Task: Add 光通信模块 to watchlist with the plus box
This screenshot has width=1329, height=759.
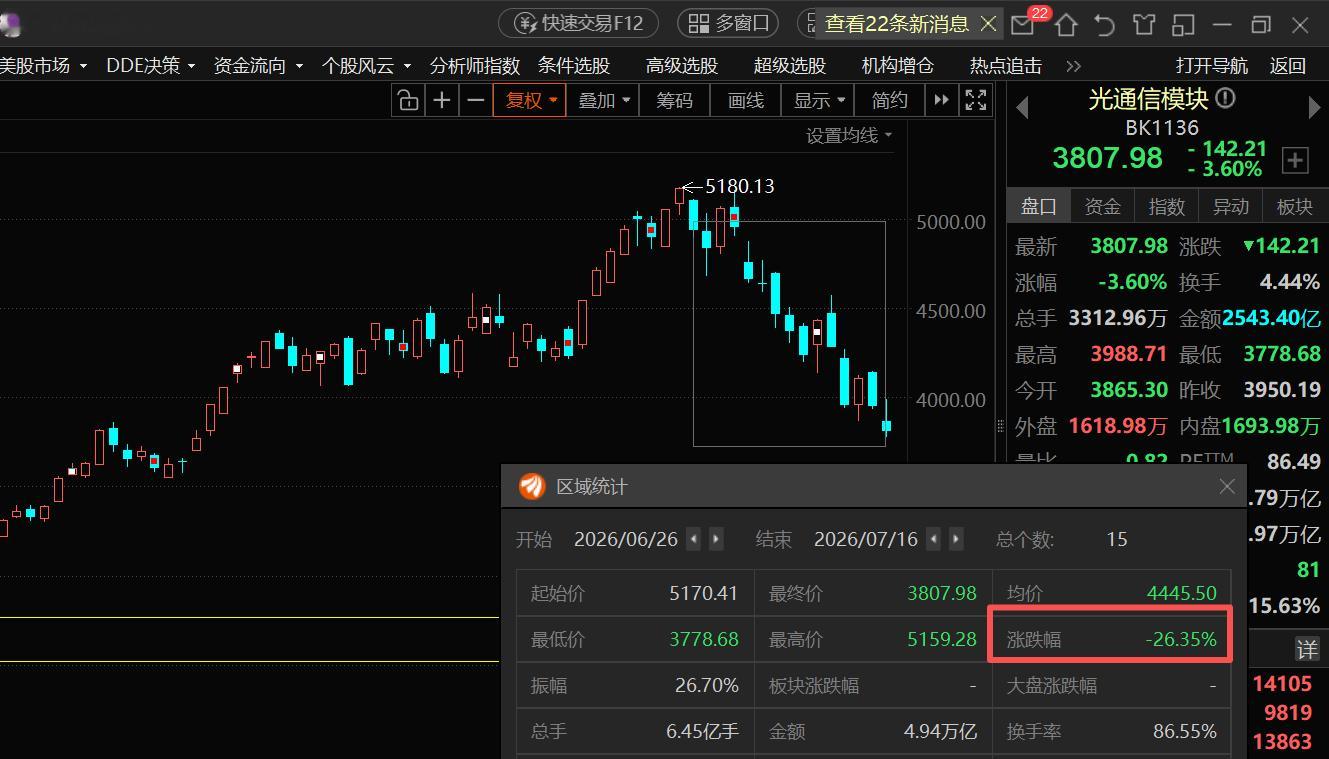Action: 1295,160
